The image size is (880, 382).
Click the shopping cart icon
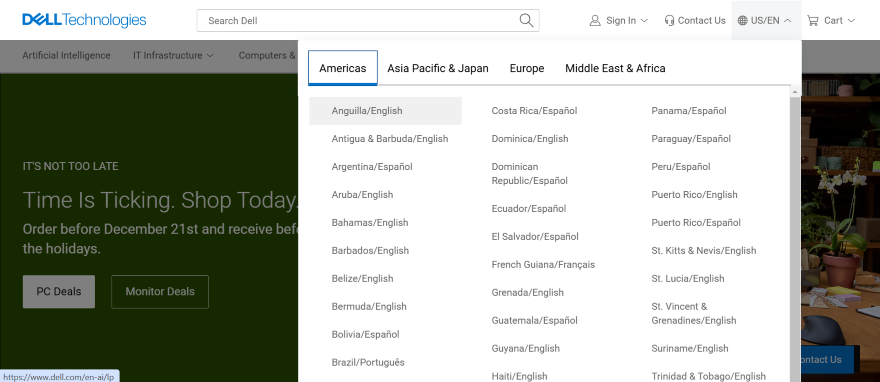813,21
